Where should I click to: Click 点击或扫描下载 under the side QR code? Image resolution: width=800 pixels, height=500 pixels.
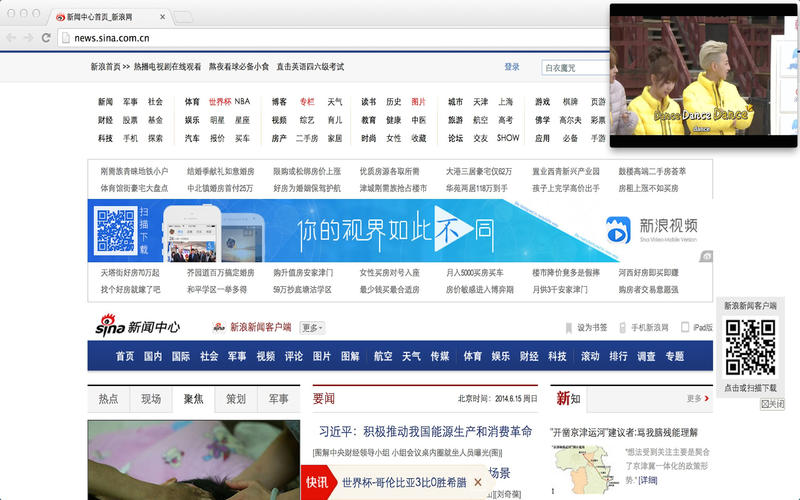click(751, 388)
